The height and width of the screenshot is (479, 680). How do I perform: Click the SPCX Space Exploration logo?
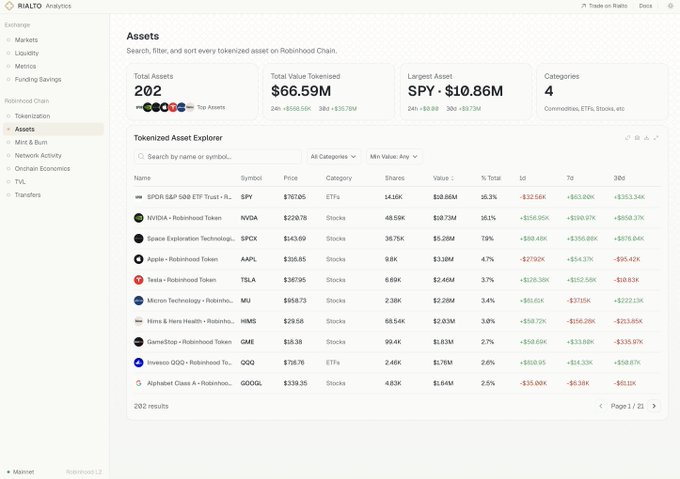tap(139, 238)
